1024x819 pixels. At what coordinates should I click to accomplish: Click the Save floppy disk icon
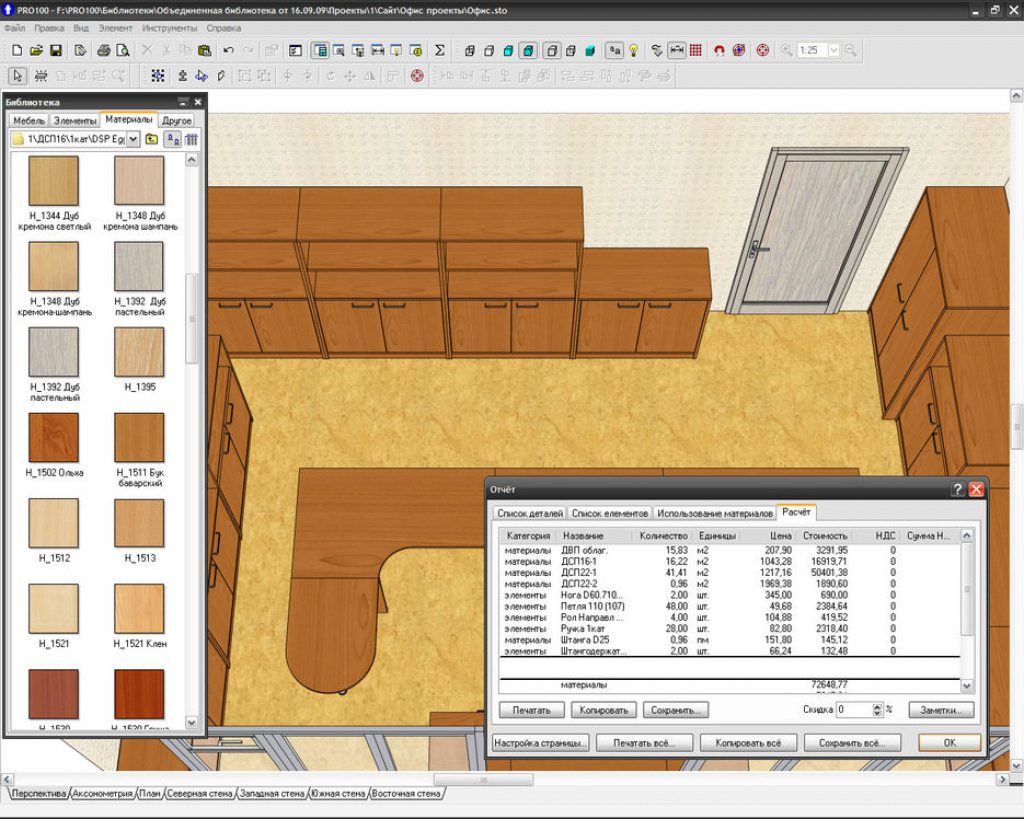point(56,49)
